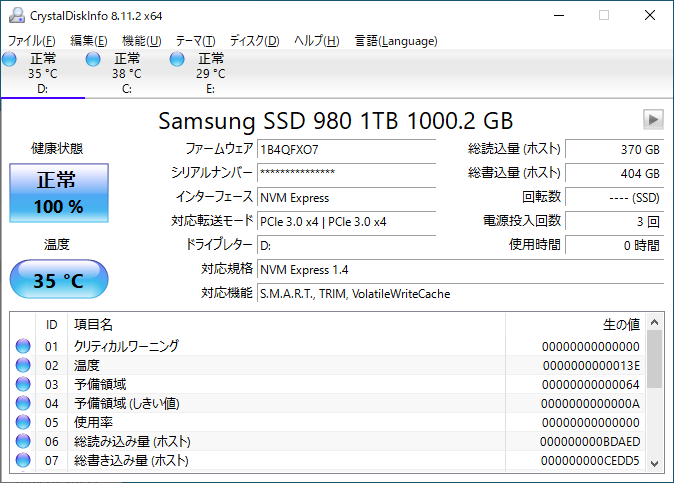Viewport: 674px width, 483px height.
Task: Click the 35 °C temperature button
Action: [x=59, y=279]
